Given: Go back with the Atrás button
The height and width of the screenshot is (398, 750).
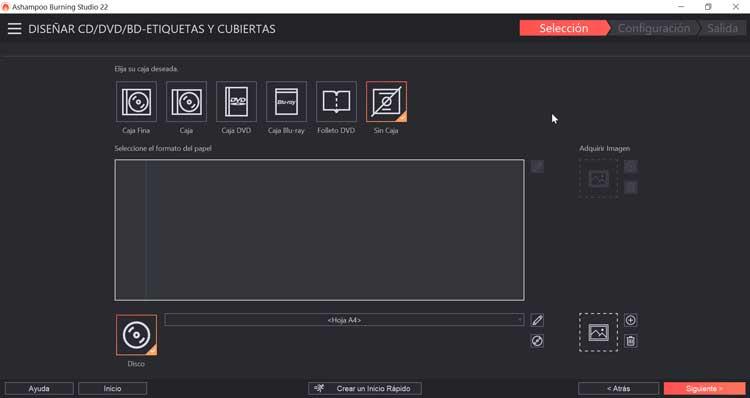Looking at the screenshot, I should [618, 388].
